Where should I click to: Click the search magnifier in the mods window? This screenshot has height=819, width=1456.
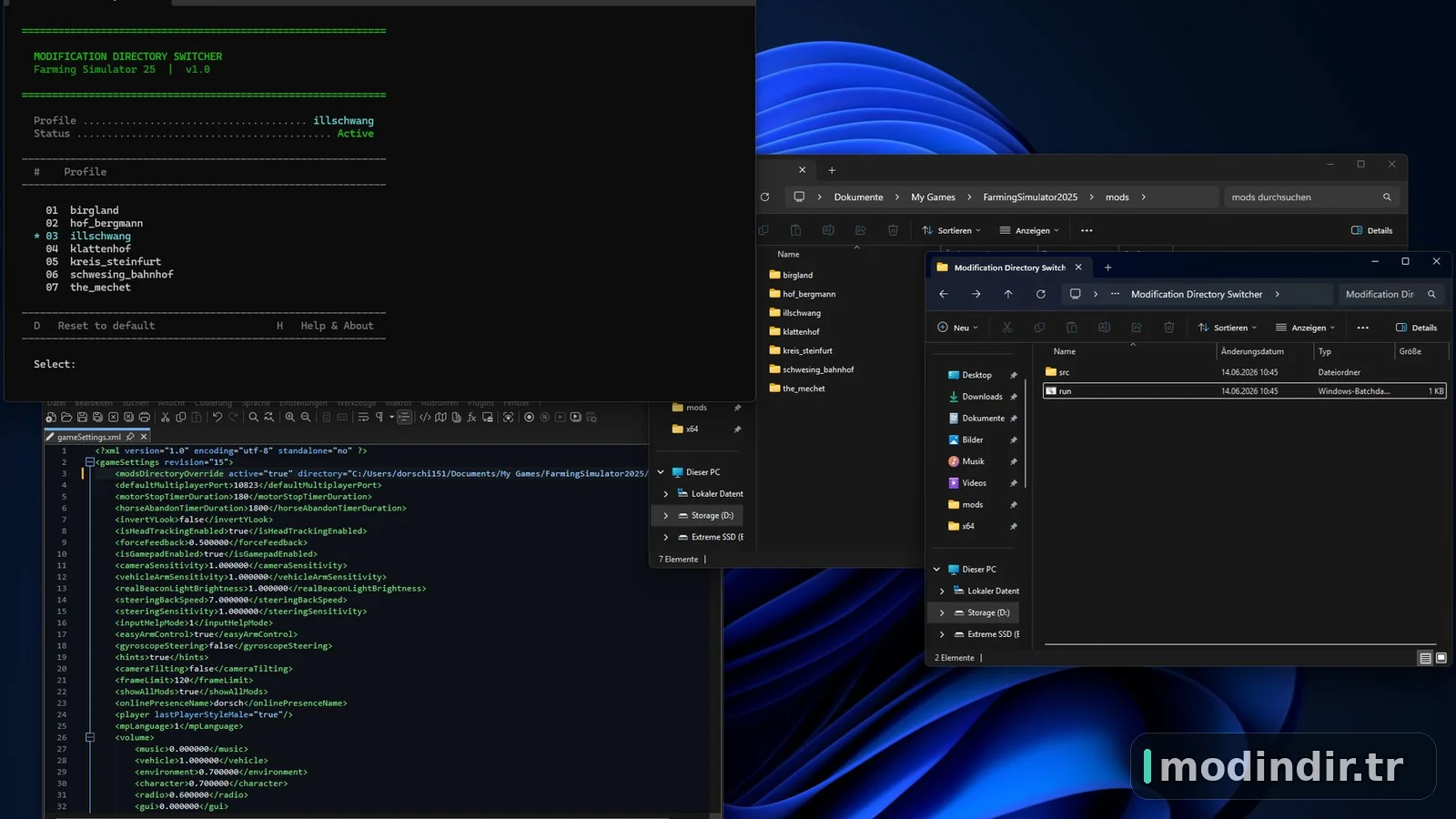[1387, 197]
